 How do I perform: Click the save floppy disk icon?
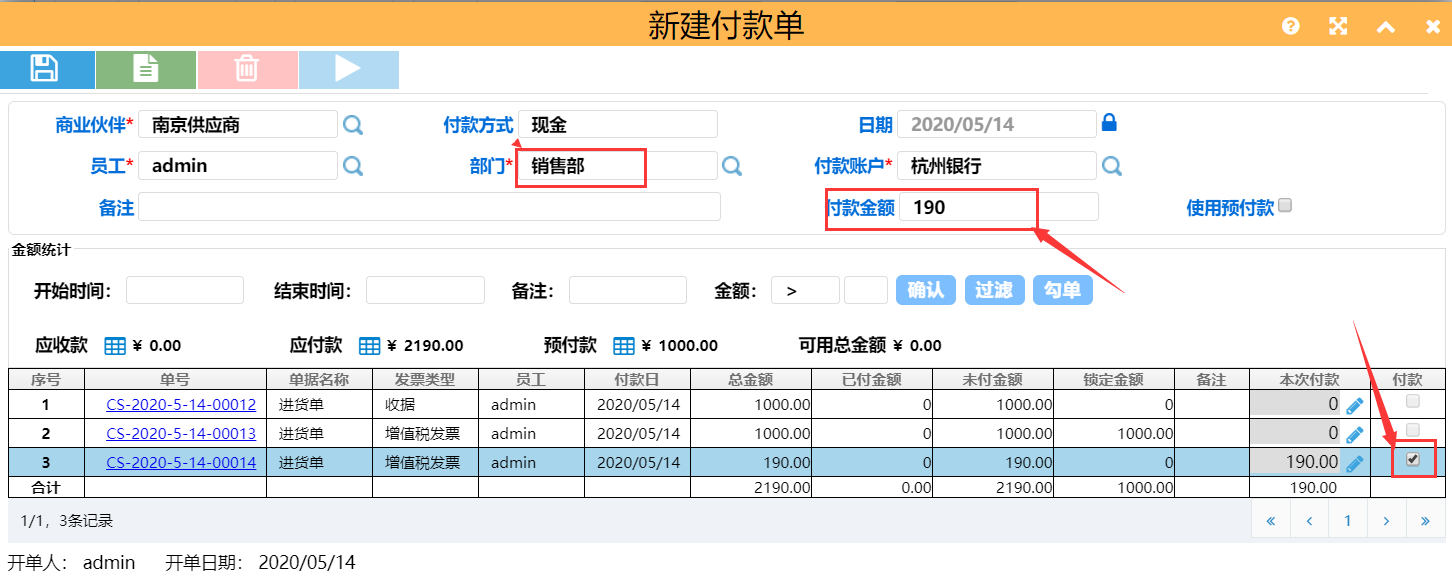45,69
